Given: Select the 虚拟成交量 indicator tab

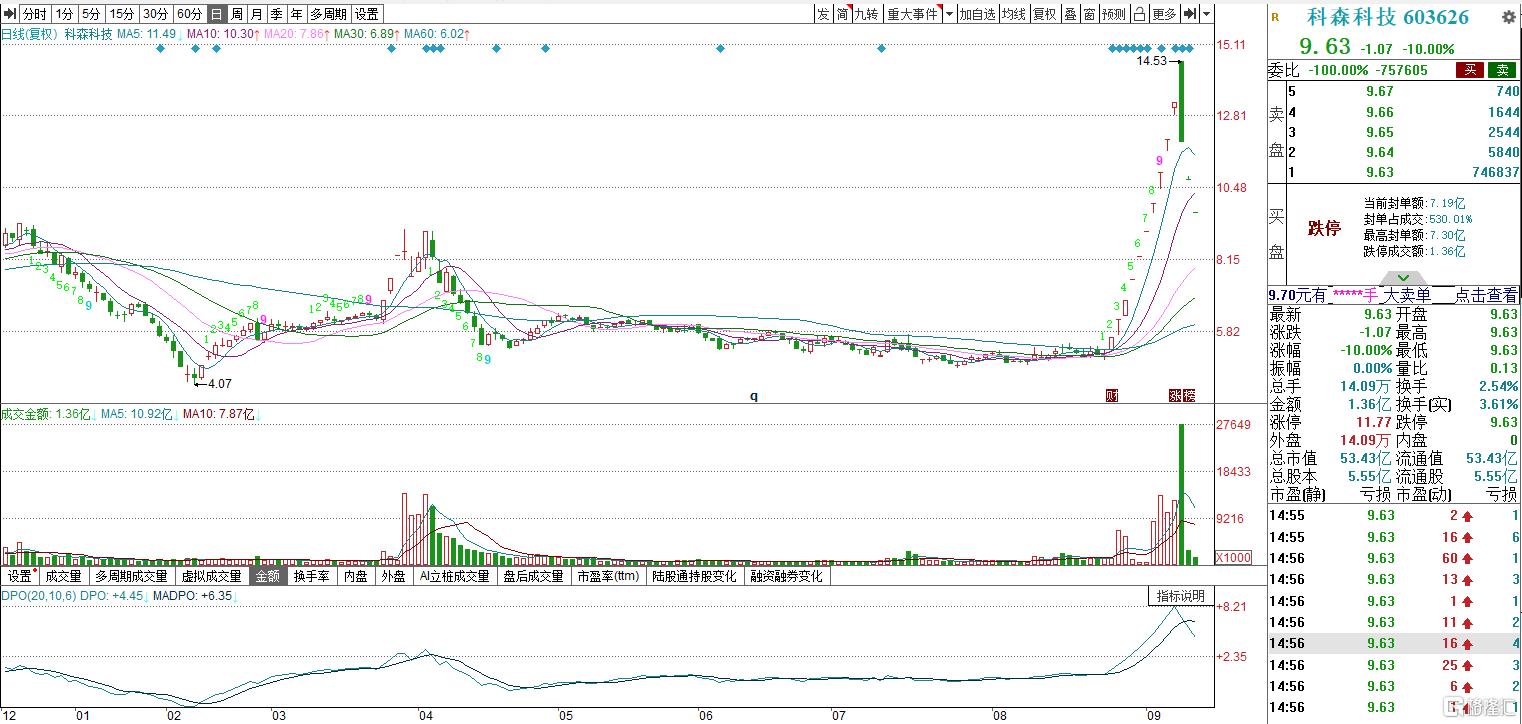Looking at the screenshot, I should point(211,576).
